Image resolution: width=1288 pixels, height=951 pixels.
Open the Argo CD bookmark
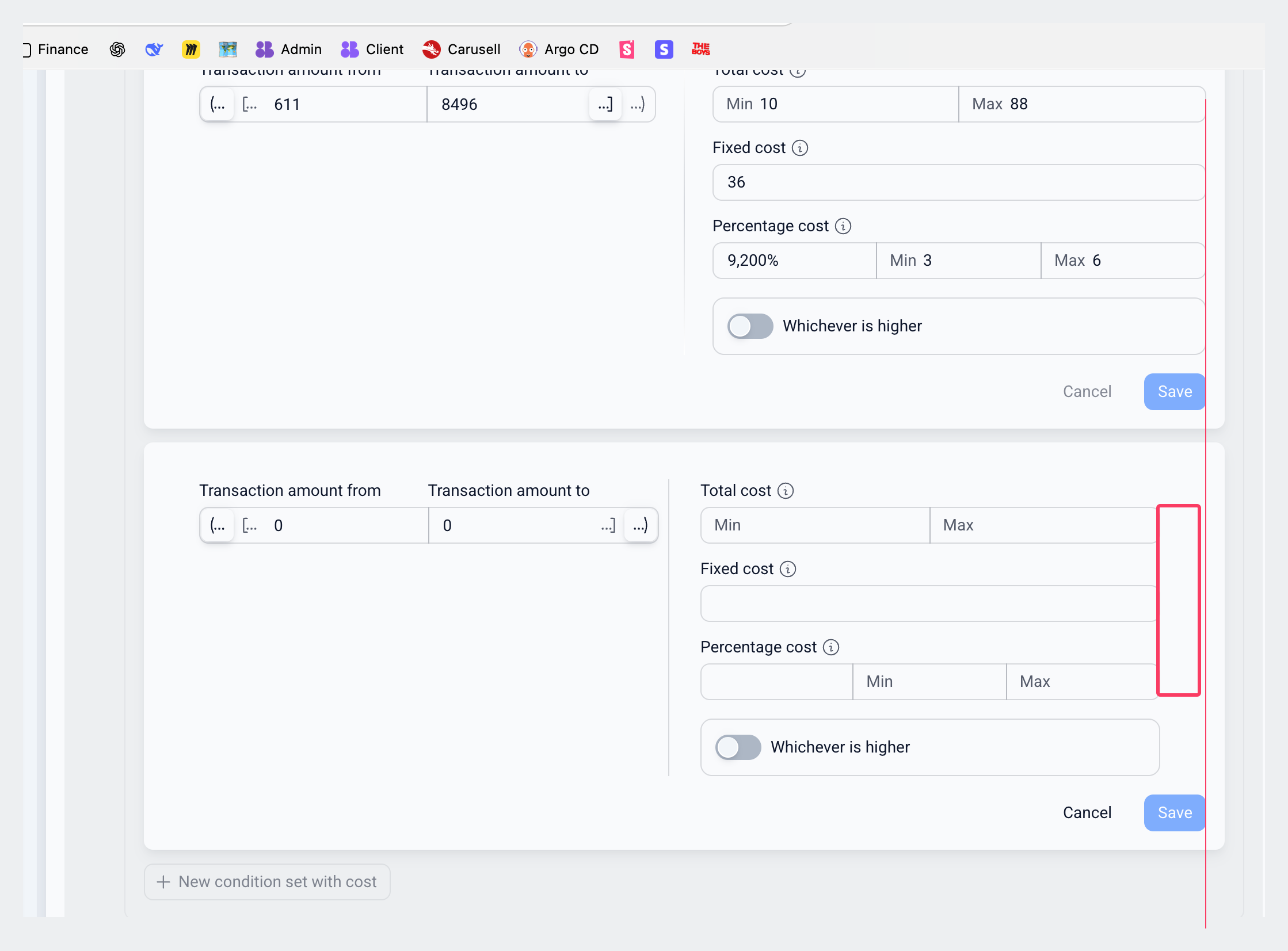tap(558, 49)
